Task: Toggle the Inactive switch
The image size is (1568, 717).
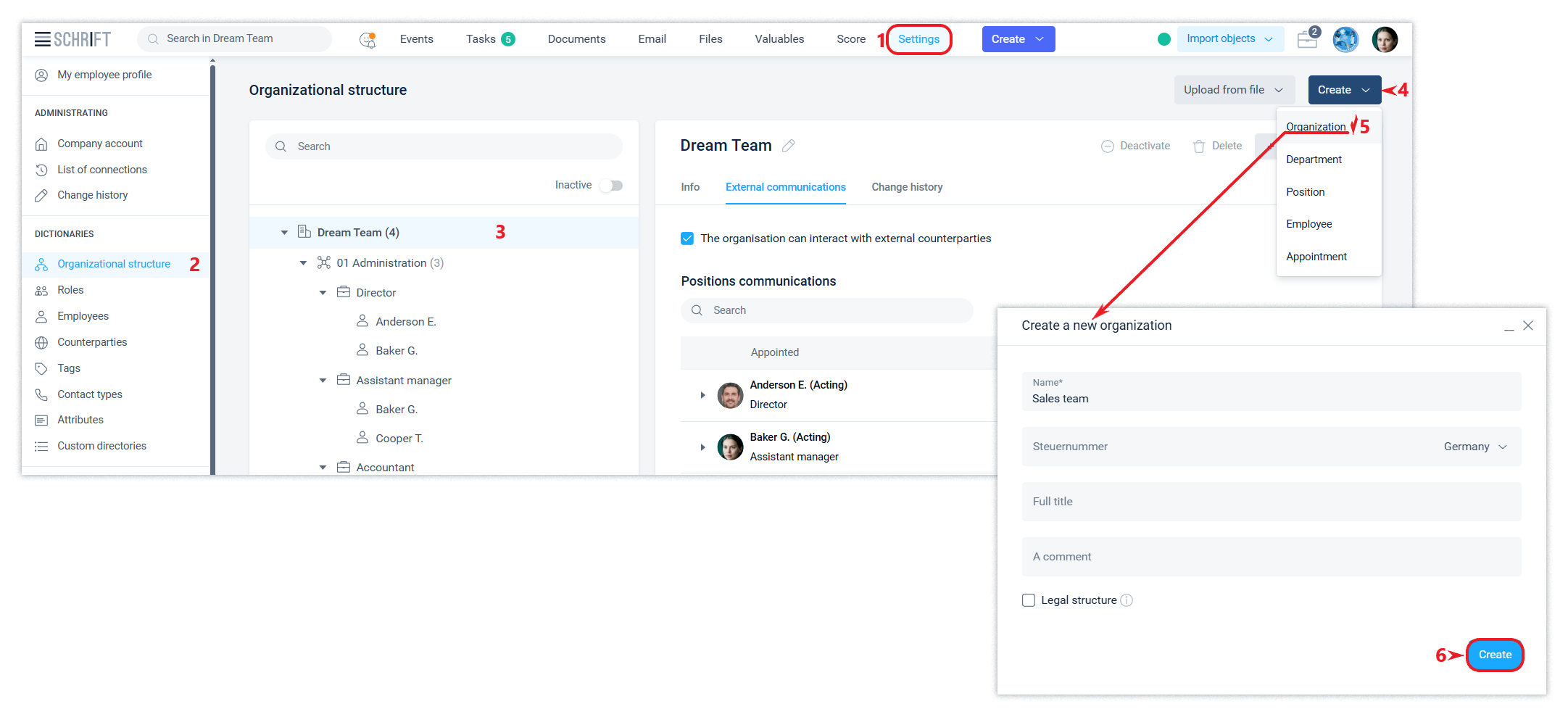Action: (x=611, y=186)
